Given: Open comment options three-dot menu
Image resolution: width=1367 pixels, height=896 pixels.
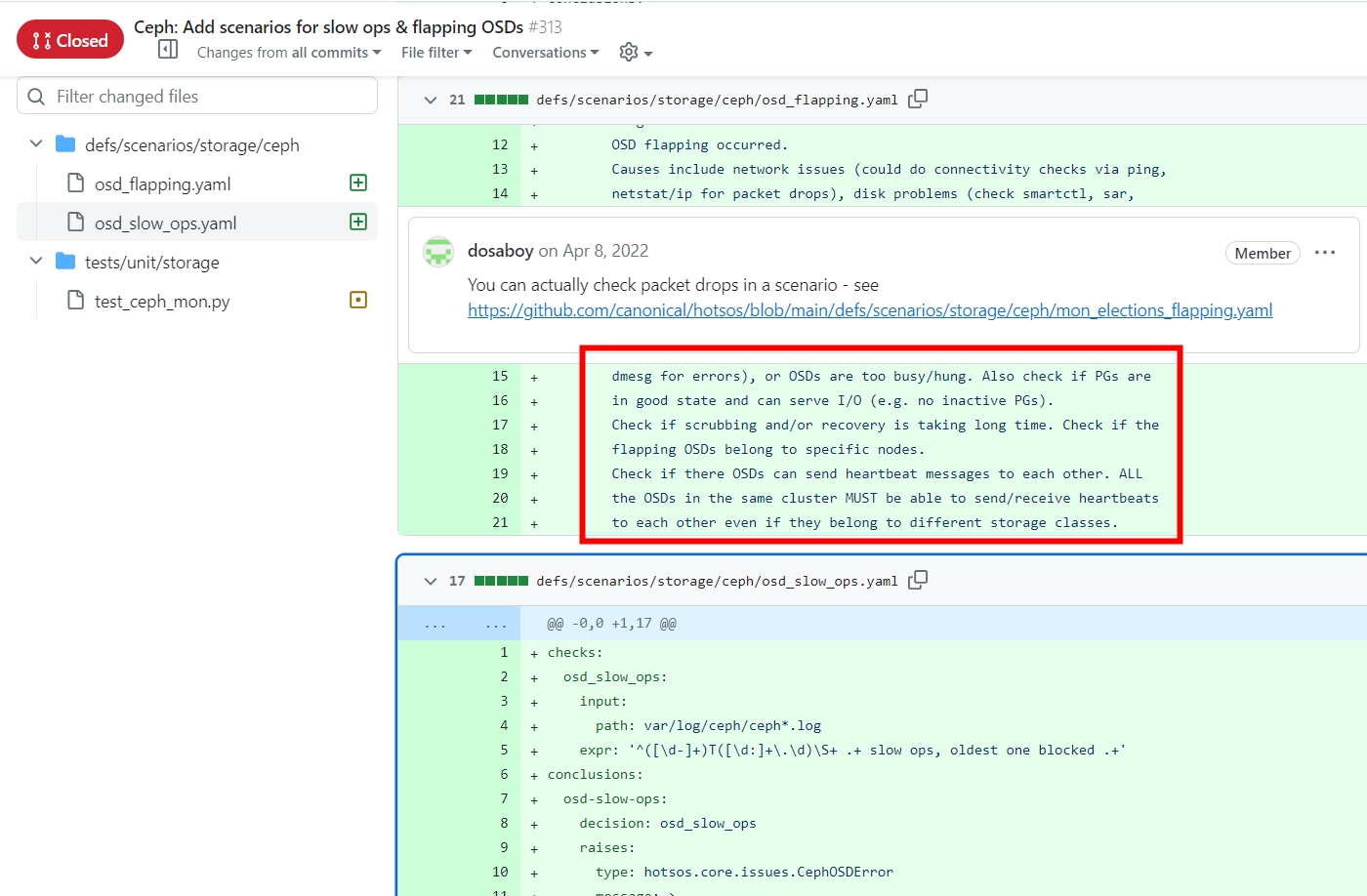Looking at the screenshot, I should tap(1325, 253).
